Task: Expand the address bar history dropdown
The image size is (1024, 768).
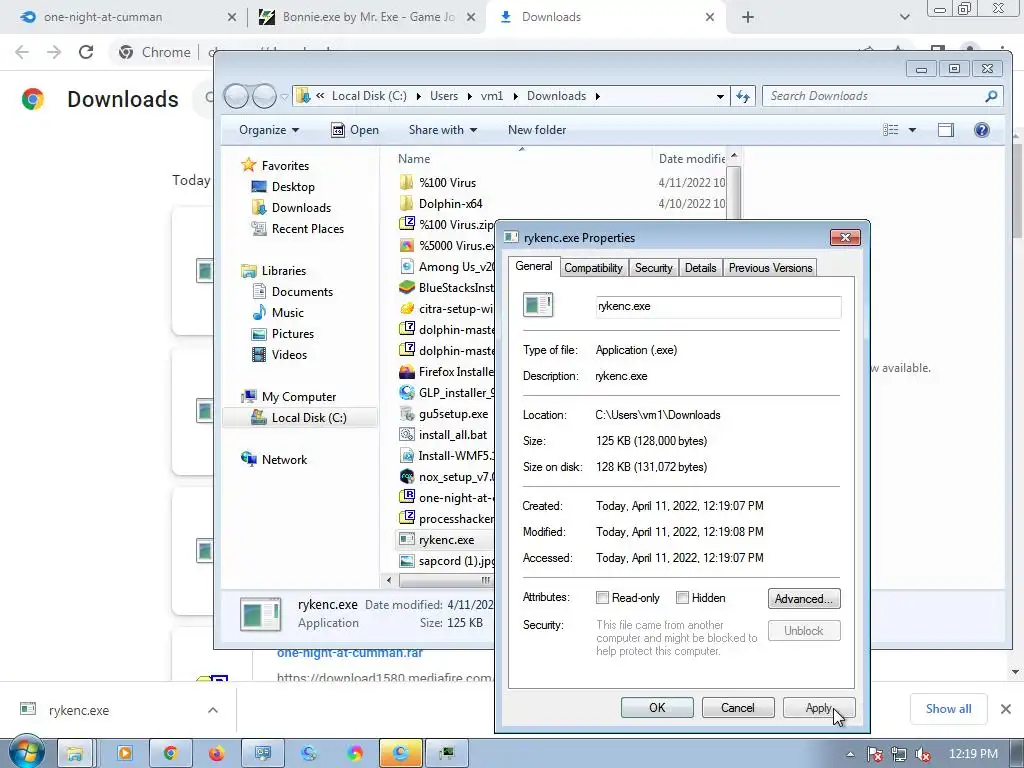Action: click(x=720, y=96)
